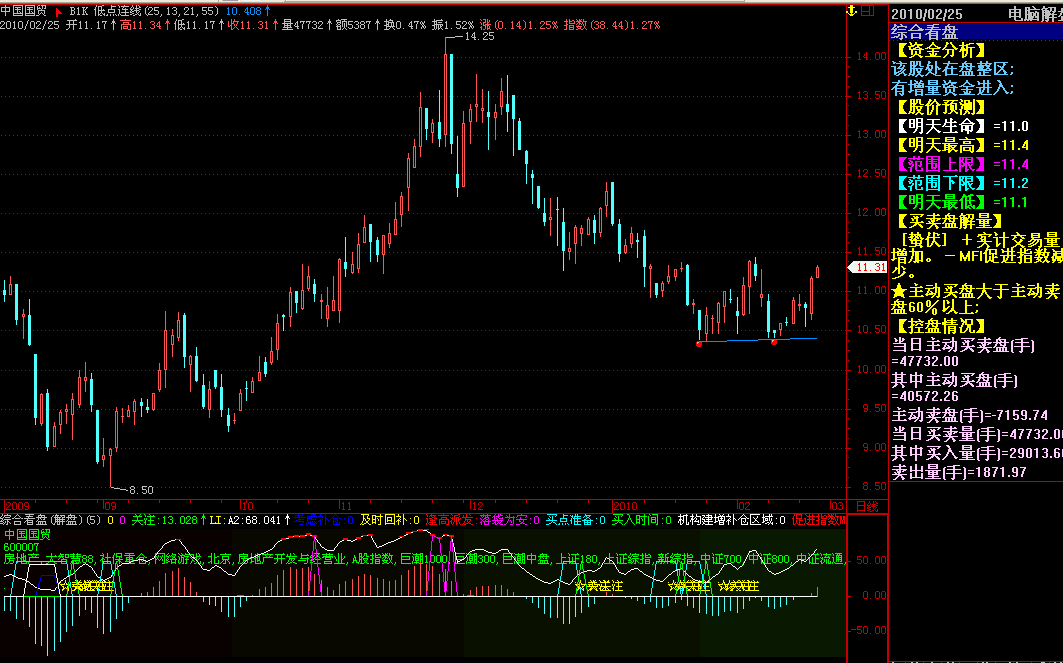
Task: Click 【资金分析】 section heading
Action: coord(940,50)
